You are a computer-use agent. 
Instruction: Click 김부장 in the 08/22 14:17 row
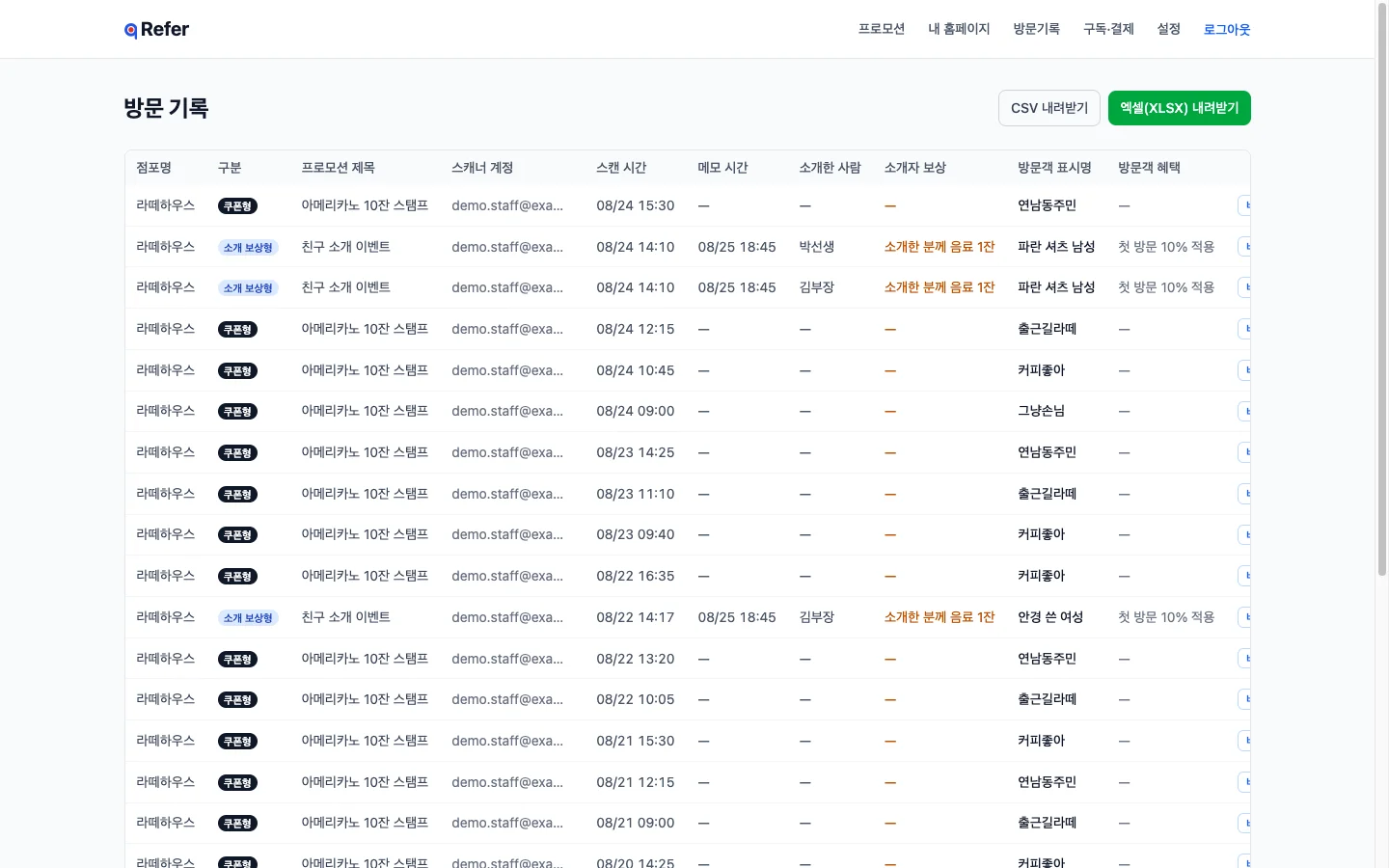(817, 617)
